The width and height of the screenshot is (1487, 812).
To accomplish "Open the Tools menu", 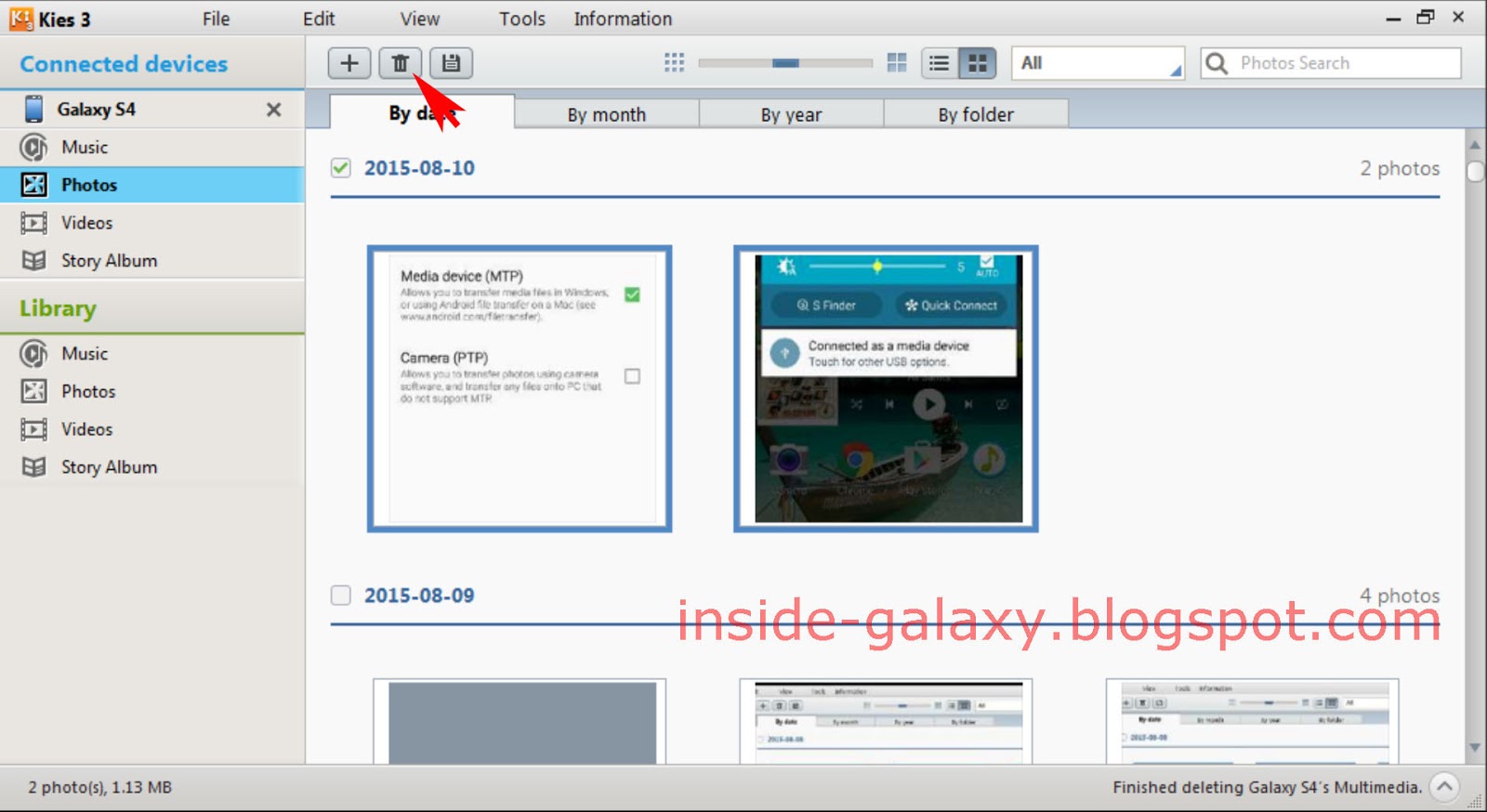I will (522, 19).
